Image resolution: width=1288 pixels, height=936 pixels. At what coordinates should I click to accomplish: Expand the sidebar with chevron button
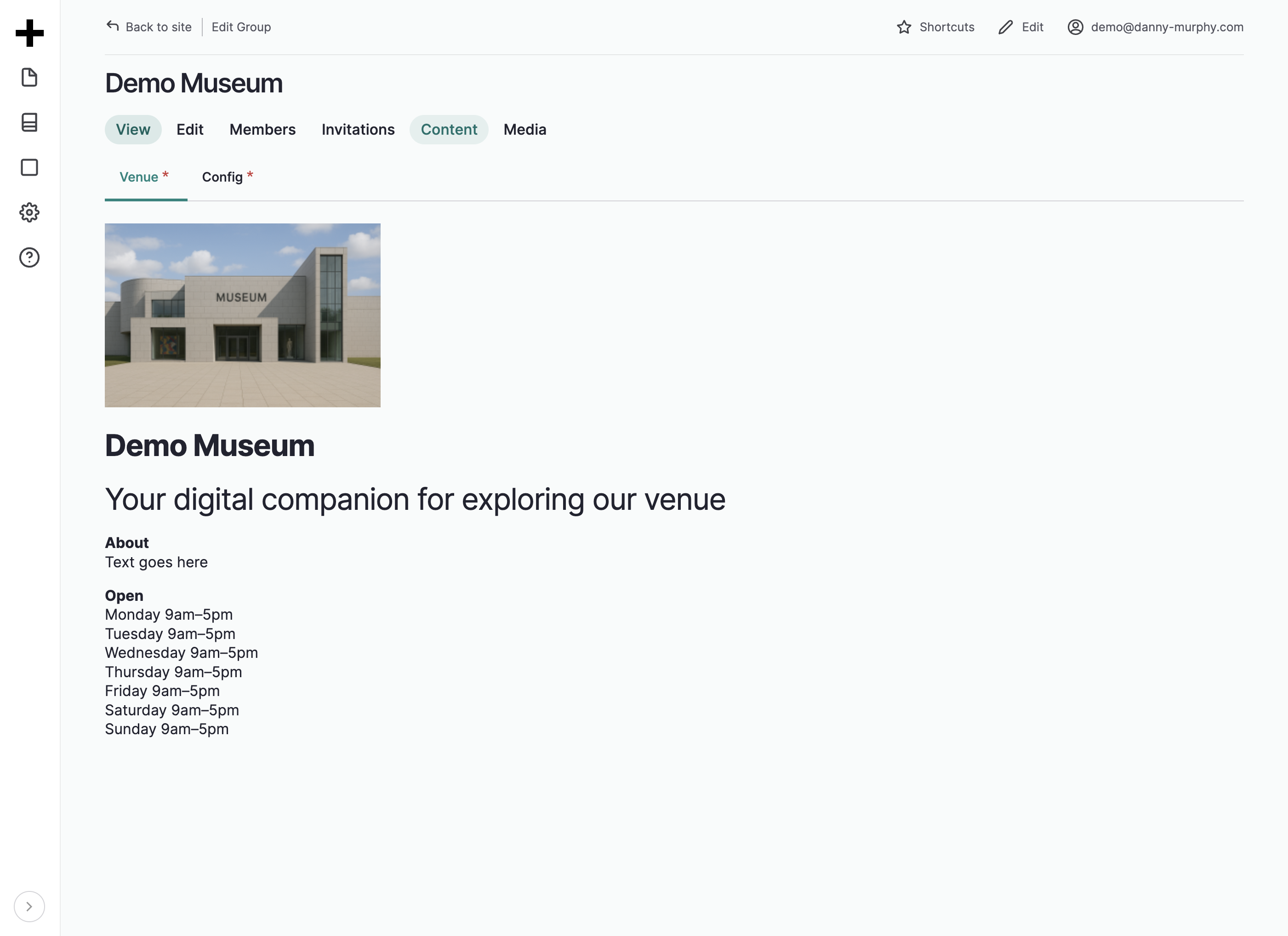(29, 907)
